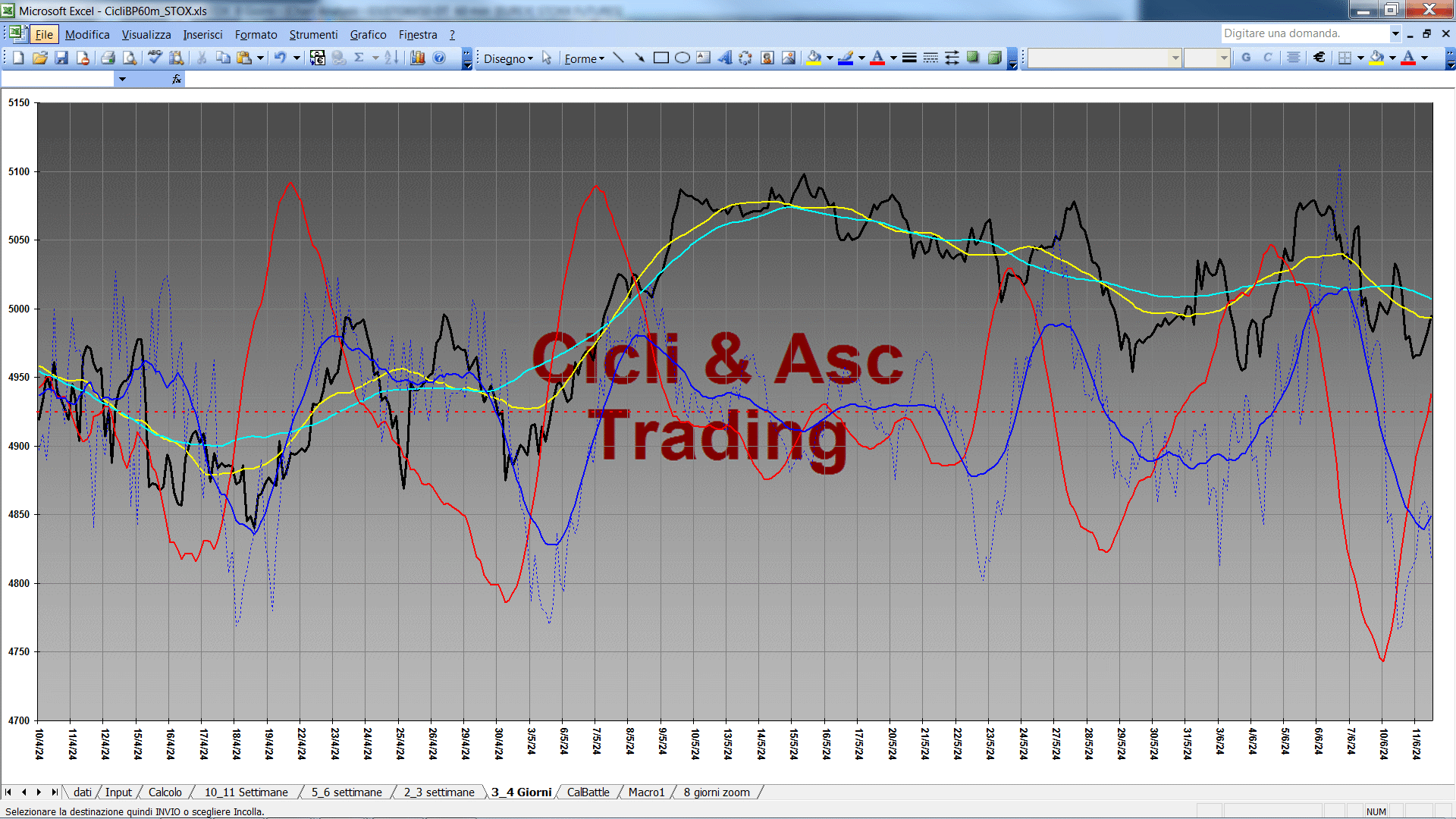Image resolution: width=1456 pixels, height=819 pixels.
Task: Select the Oval shape tool
Action: tap(682, 58)
